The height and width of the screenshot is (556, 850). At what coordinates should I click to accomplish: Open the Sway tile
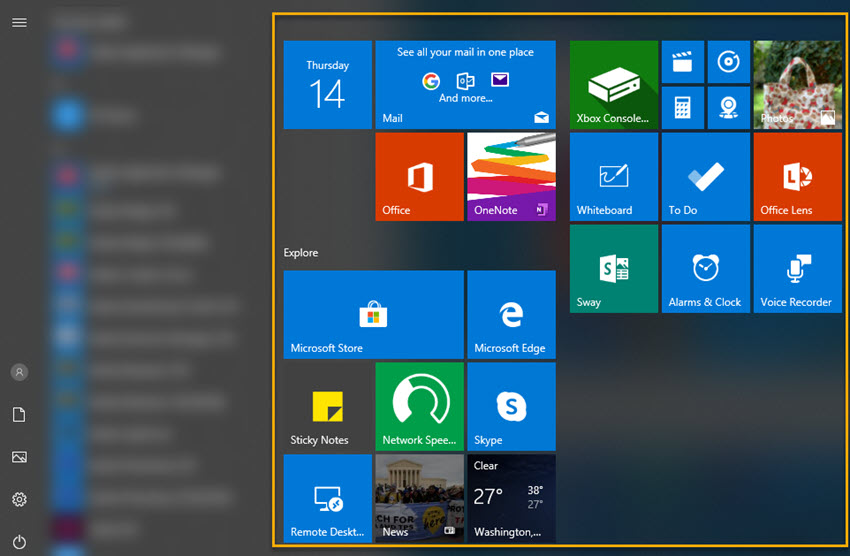pyautogui.click(x=614, y=269)
